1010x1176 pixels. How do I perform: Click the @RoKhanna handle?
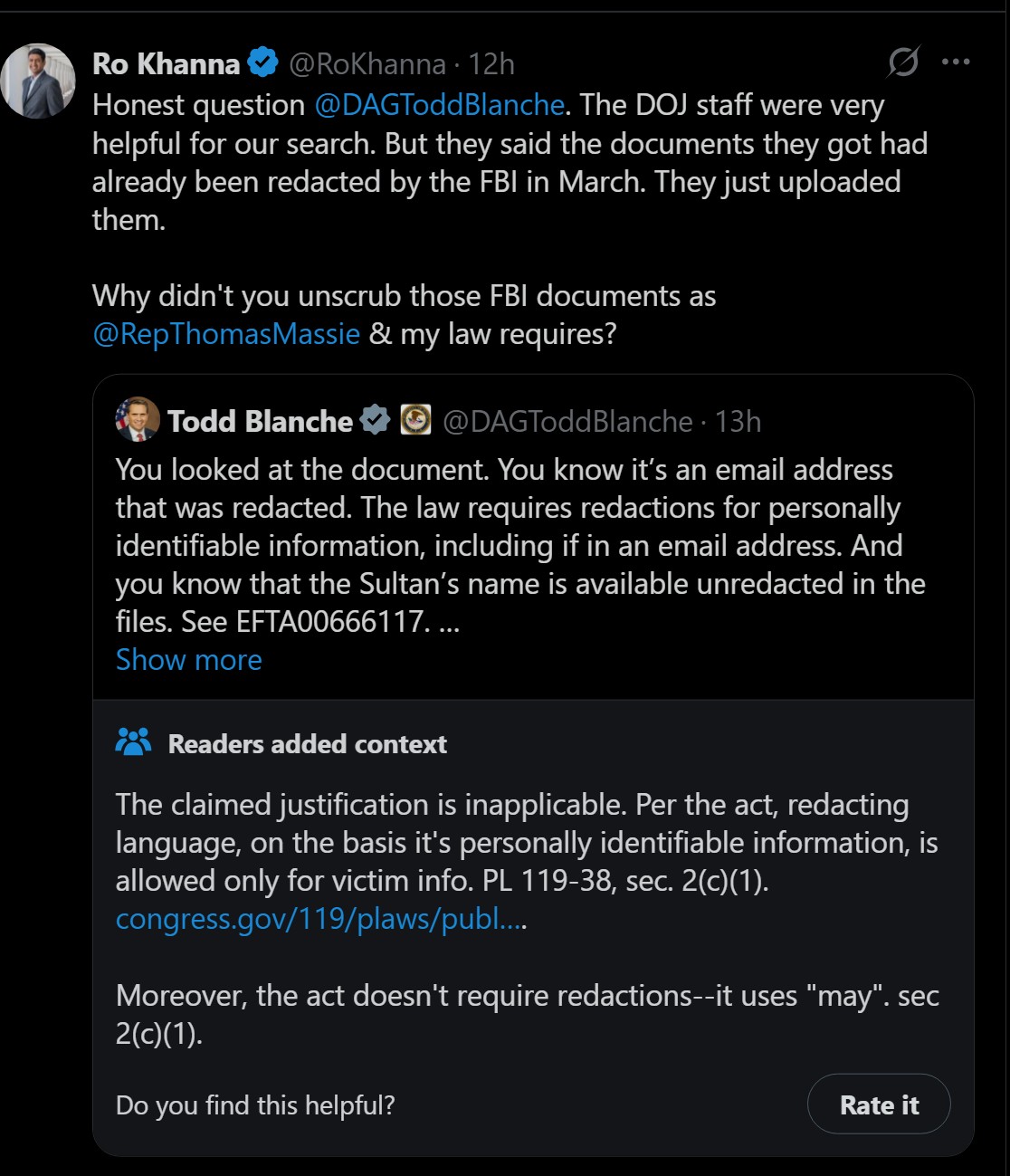[x=367, y=64]
